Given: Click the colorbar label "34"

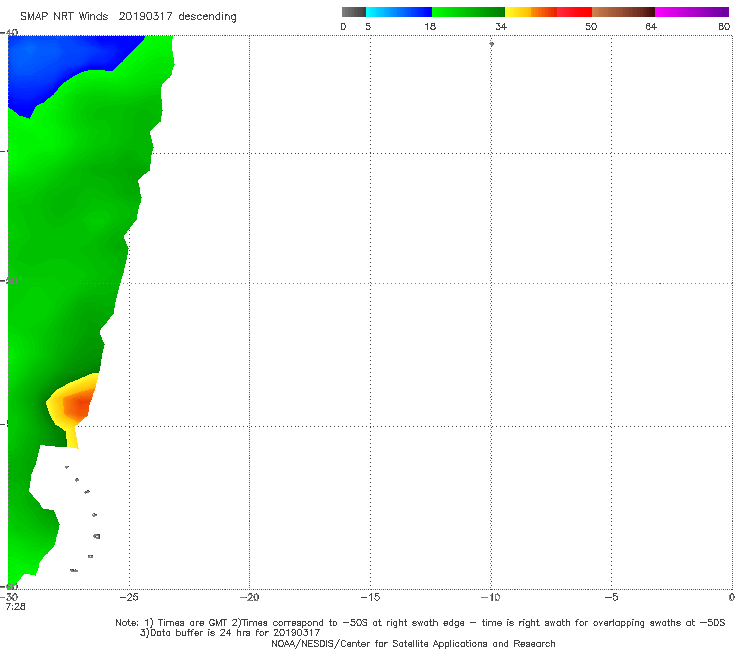Looking at the screenshot, I should (501, 27).
